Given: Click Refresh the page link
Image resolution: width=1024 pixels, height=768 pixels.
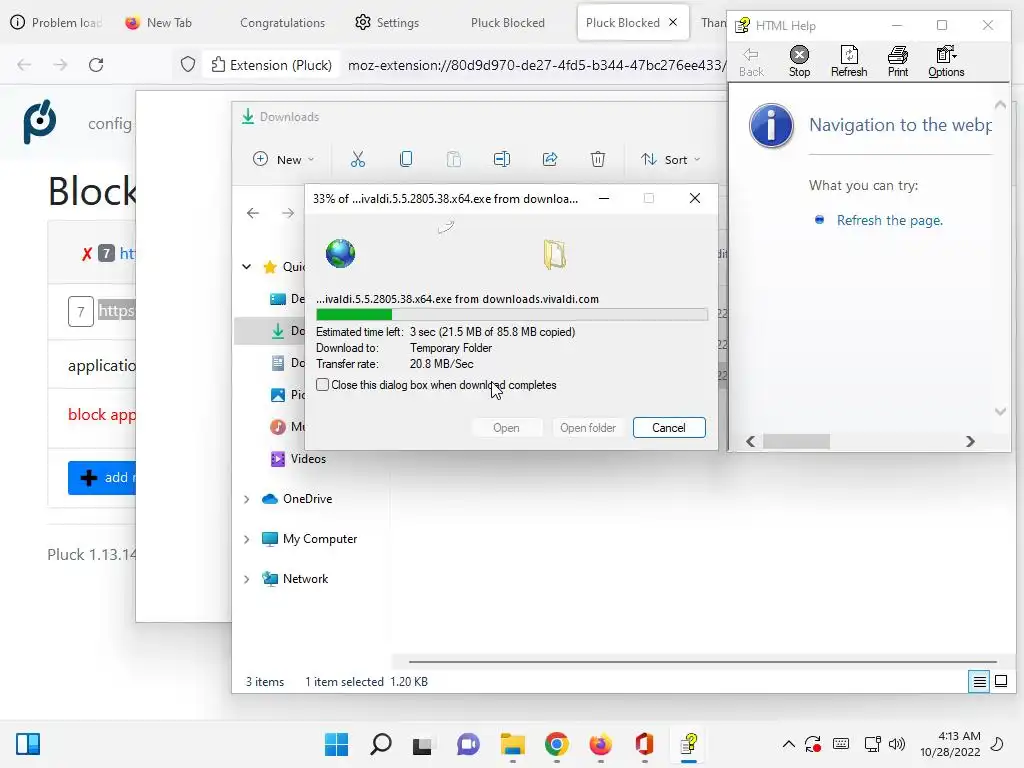Looking at the screenshot, I should 889,221.
